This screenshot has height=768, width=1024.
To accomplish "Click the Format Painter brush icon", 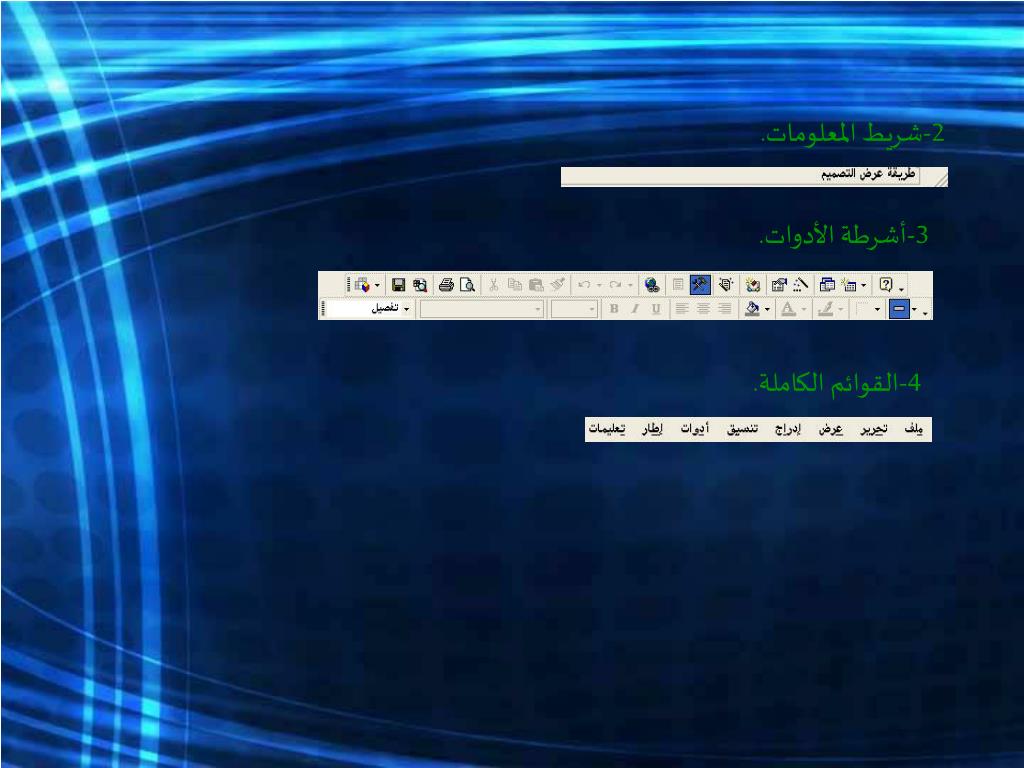I will 557,285.
